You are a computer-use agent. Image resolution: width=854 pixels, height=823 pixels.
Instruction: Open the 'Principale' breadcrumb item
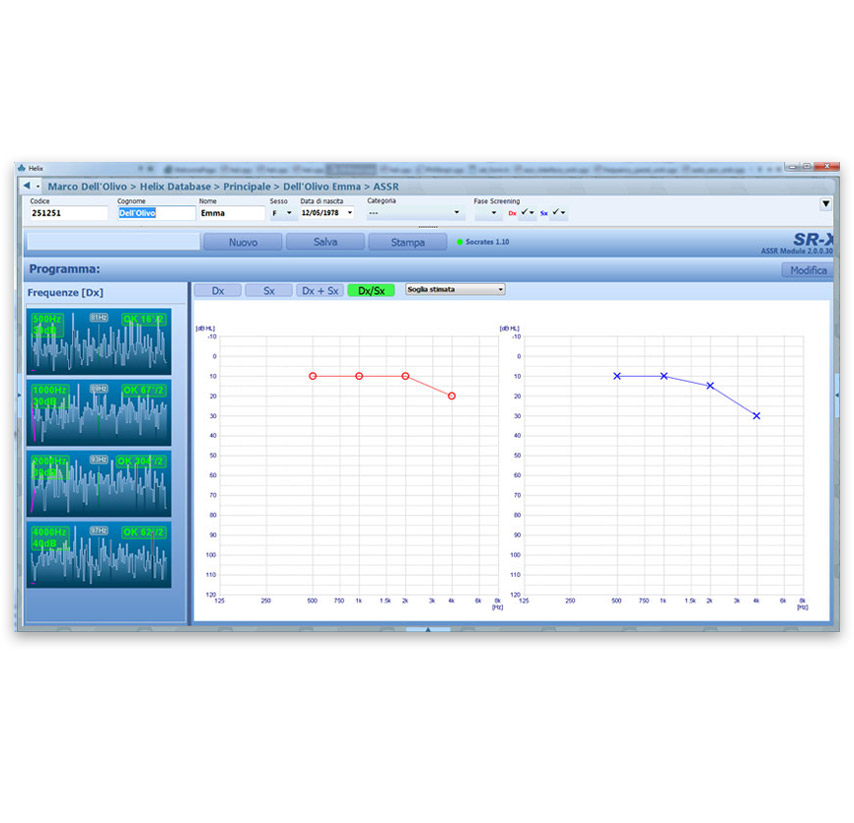pyautogui.click(x=247, y=186)
